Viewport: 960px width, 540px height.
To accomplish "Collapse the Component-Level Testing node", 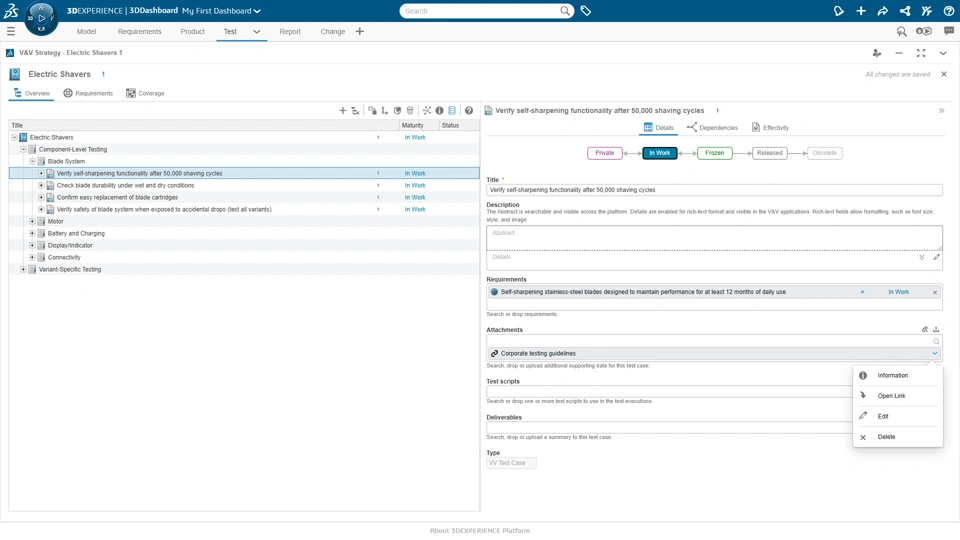I will (x=23, y=149).
